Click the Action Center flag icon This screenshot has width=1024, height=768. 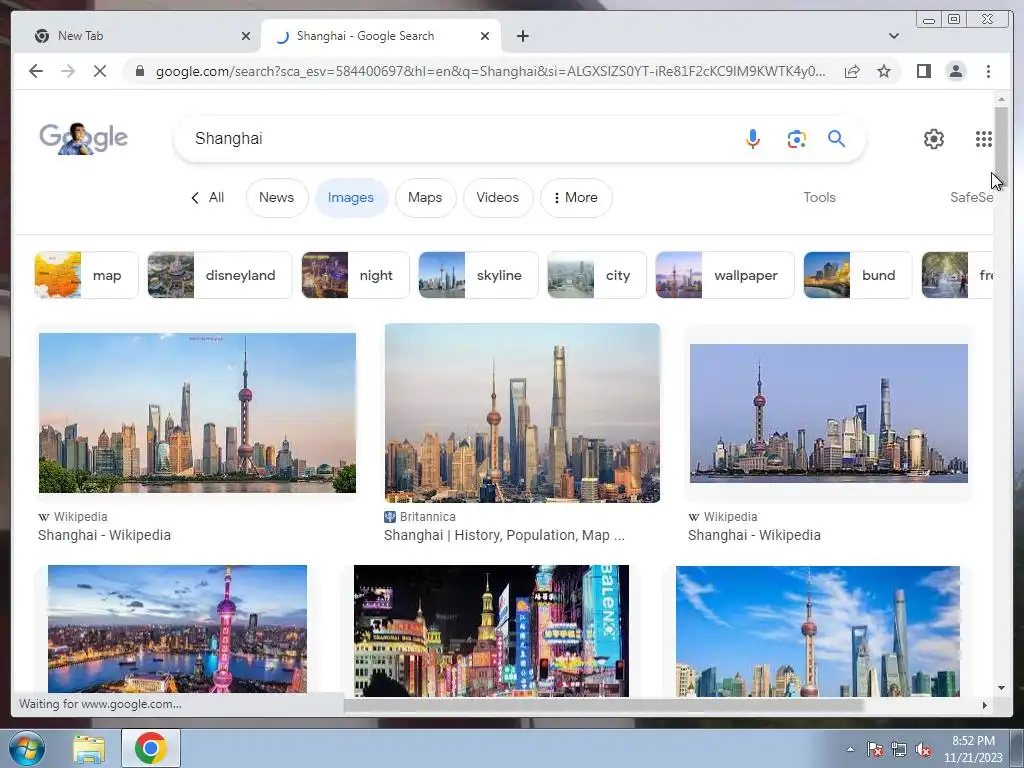pos(874,749)
